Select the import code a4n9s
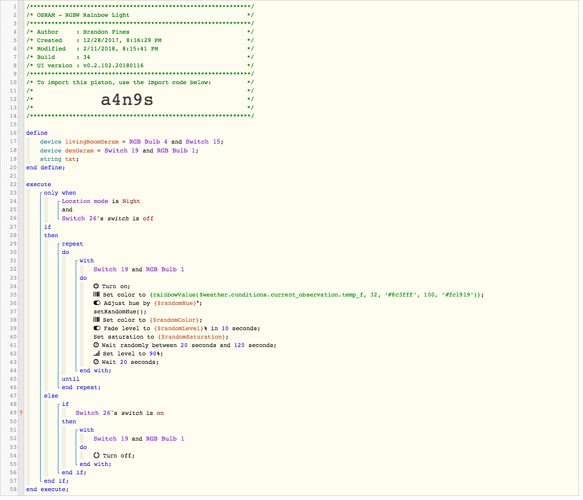 click(127, 100)
